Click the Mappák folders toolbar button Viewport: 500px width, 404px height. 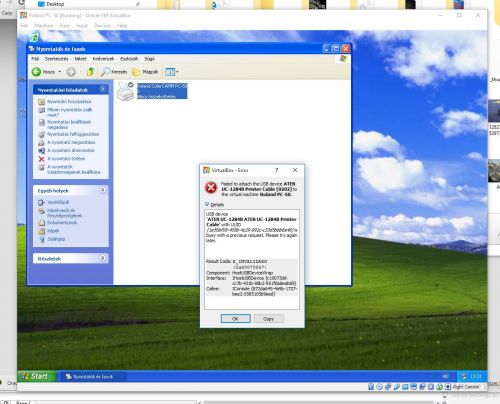click(145, 72)
